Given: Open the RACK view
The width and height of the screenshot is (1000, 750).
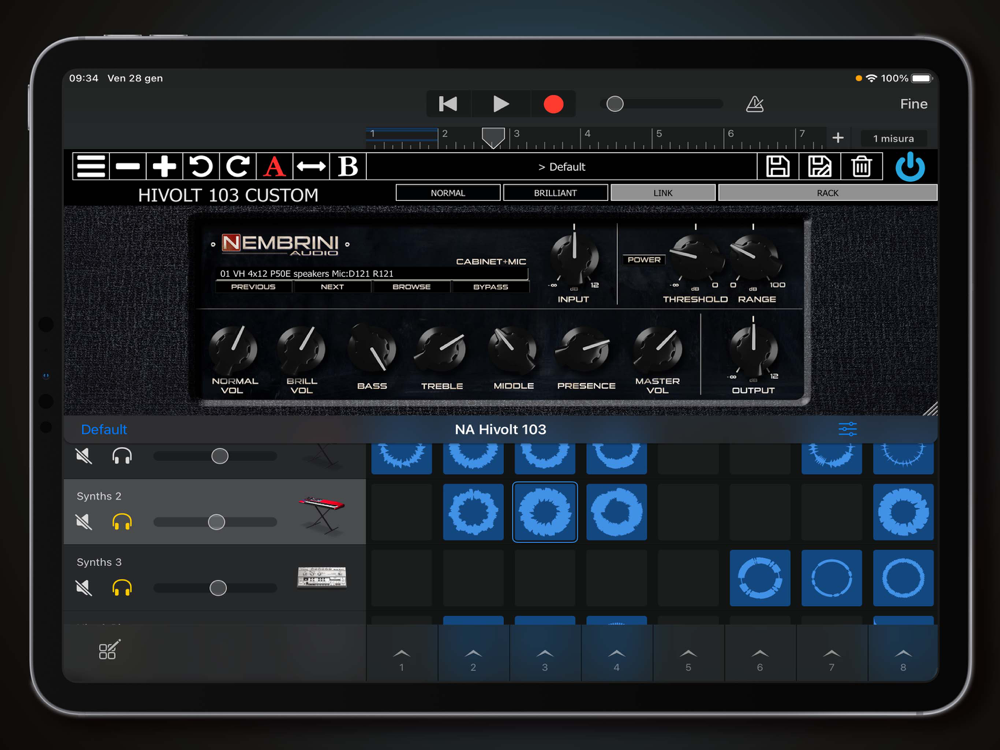Looking at the screenshot, I should coord(827,193).
